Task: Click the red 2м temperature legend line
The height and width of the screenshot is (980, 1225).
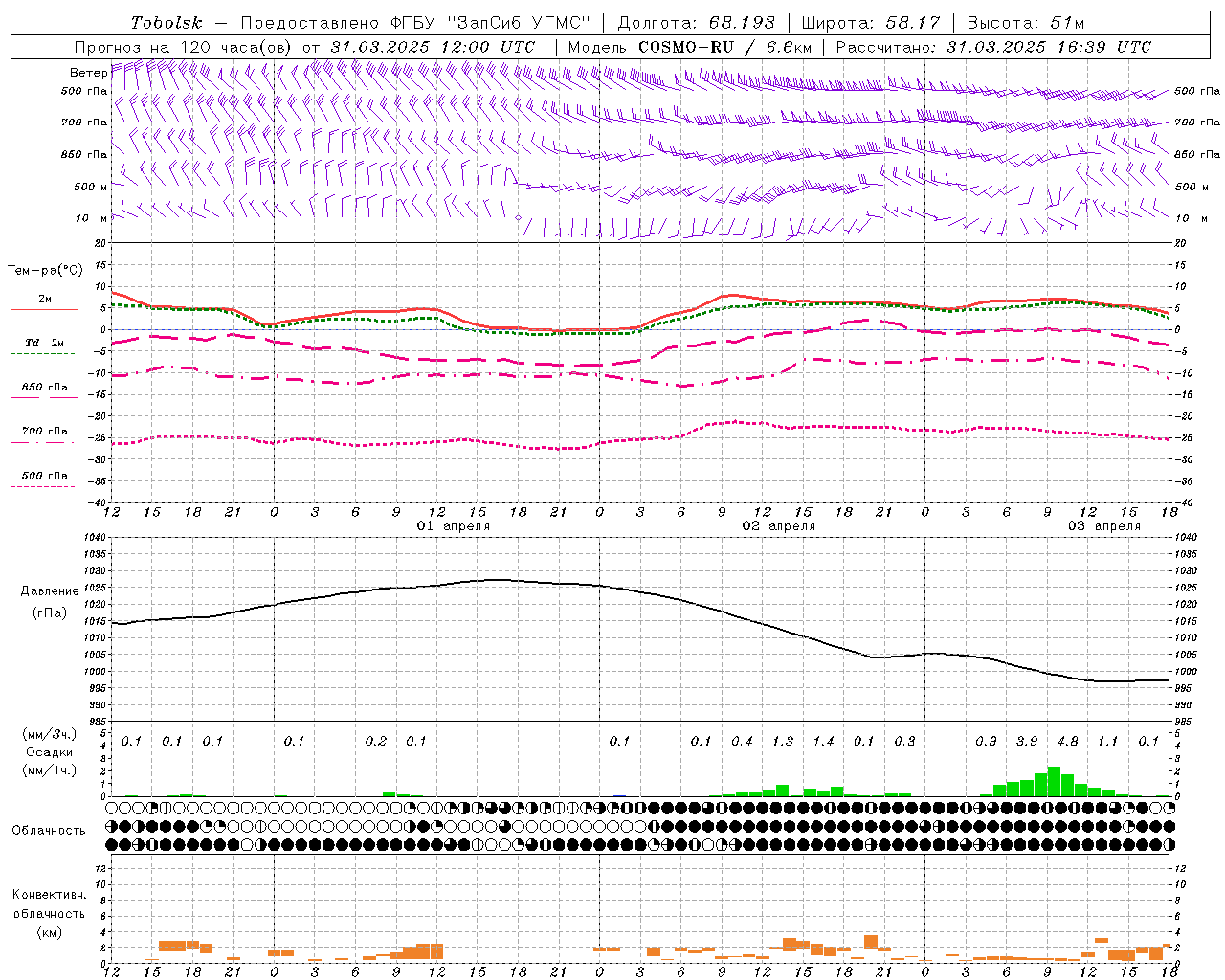Action: (x=44, y=309)
